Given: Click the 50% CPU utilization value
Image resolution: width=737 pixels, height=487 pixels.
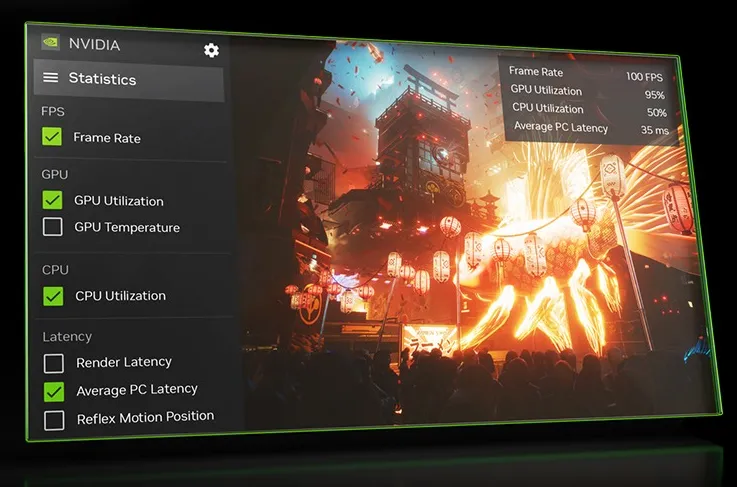Looking at the screenshot, I should (x=657, y=113).
